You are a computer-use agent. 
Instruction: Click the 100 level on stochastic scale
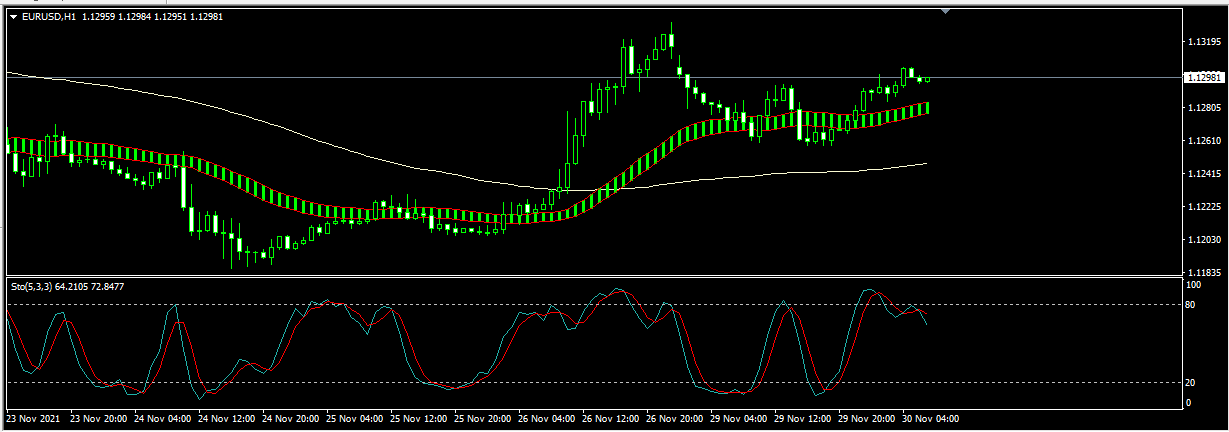pyautogui.click(x=1193, y=285)
